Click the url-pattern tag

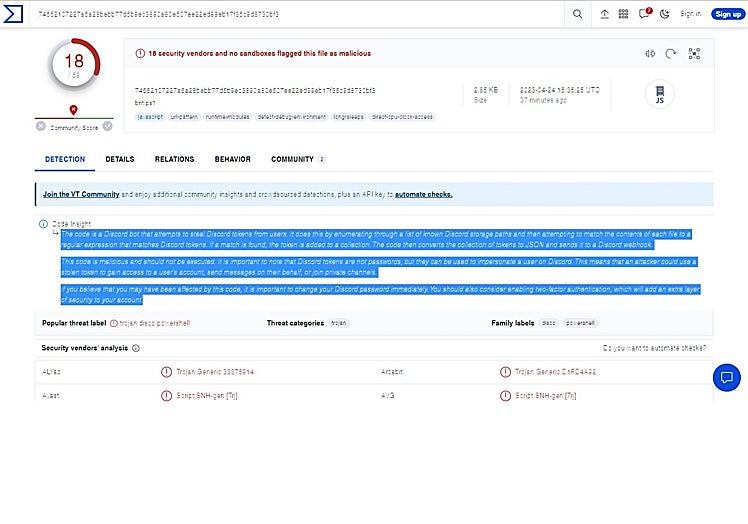pos(184,117)
